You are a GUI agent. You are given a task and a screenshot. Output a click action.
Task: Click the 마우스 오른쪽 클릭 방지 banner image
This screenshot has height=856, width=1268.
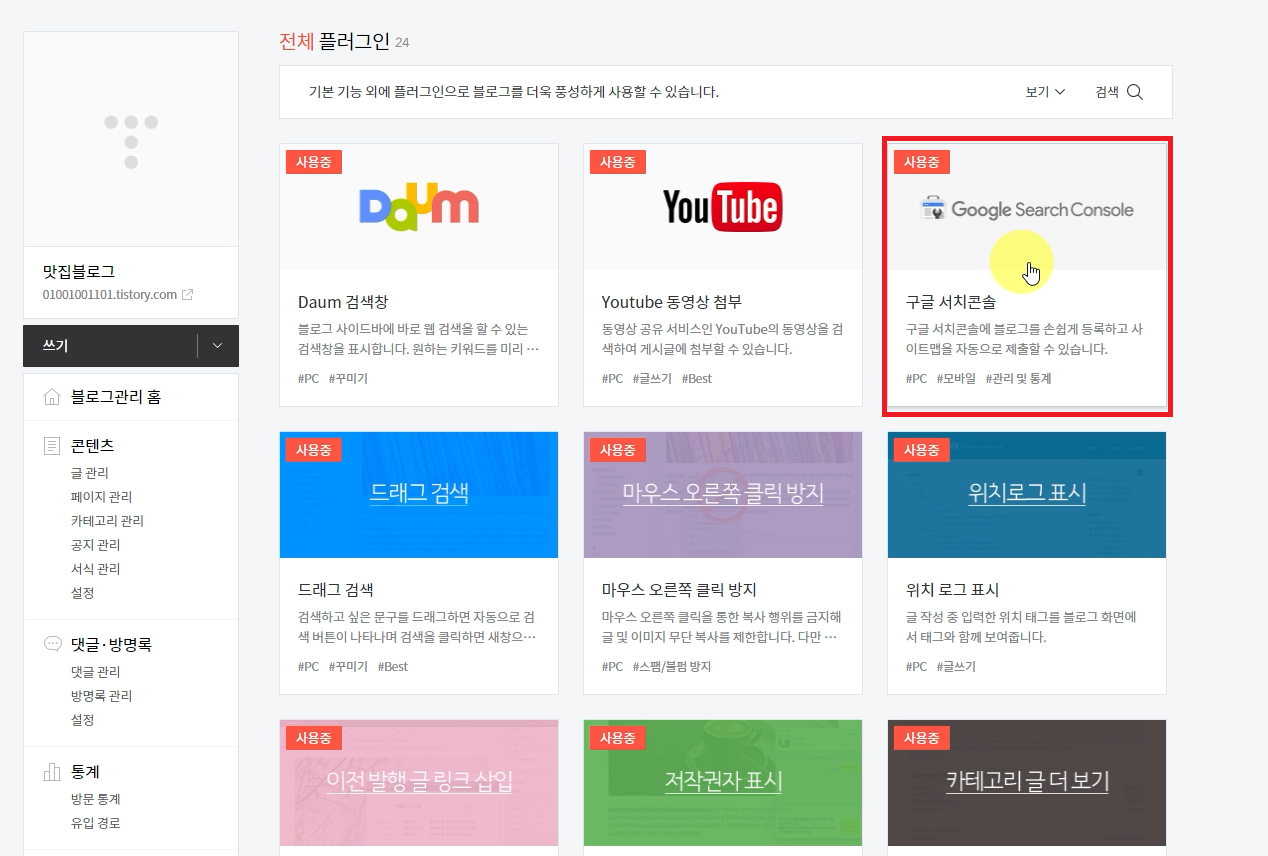click(x=723, y=495)
